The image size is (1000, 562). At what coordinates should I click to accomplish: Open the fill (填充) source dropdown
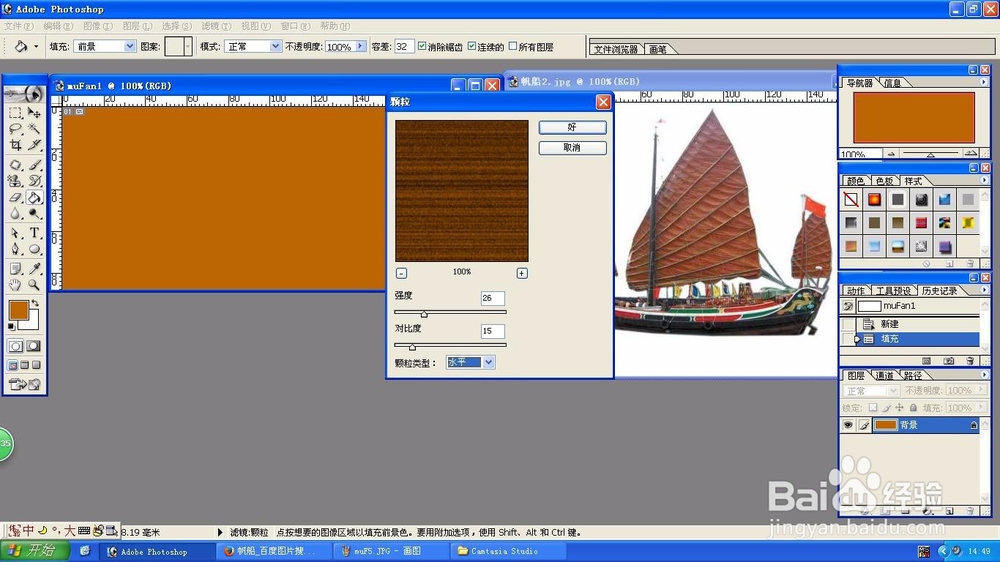point(129,46)
